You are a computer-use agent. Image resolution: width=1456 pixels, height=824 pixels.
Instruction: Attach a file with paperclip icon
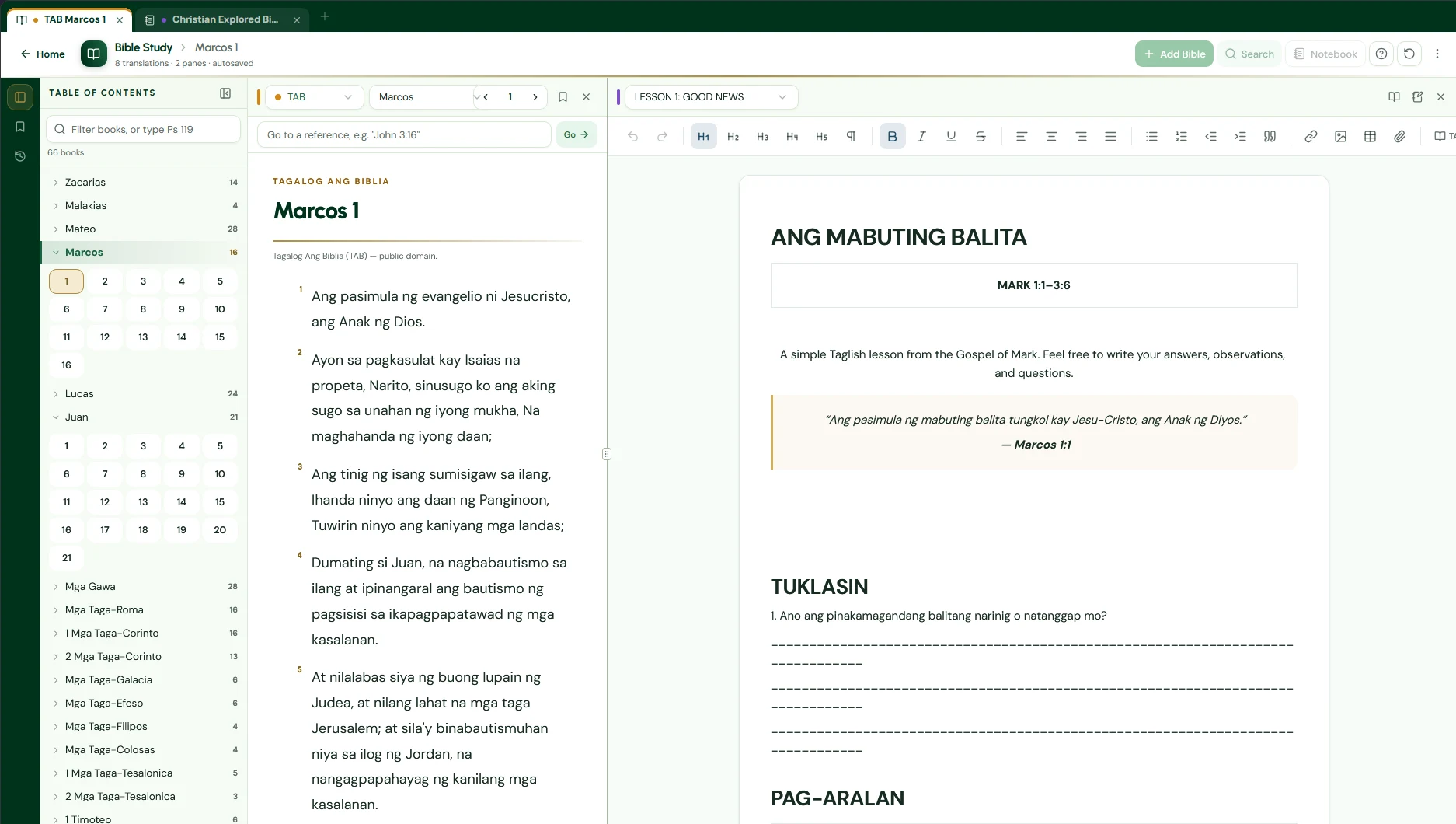click(x=1399, y=136)
